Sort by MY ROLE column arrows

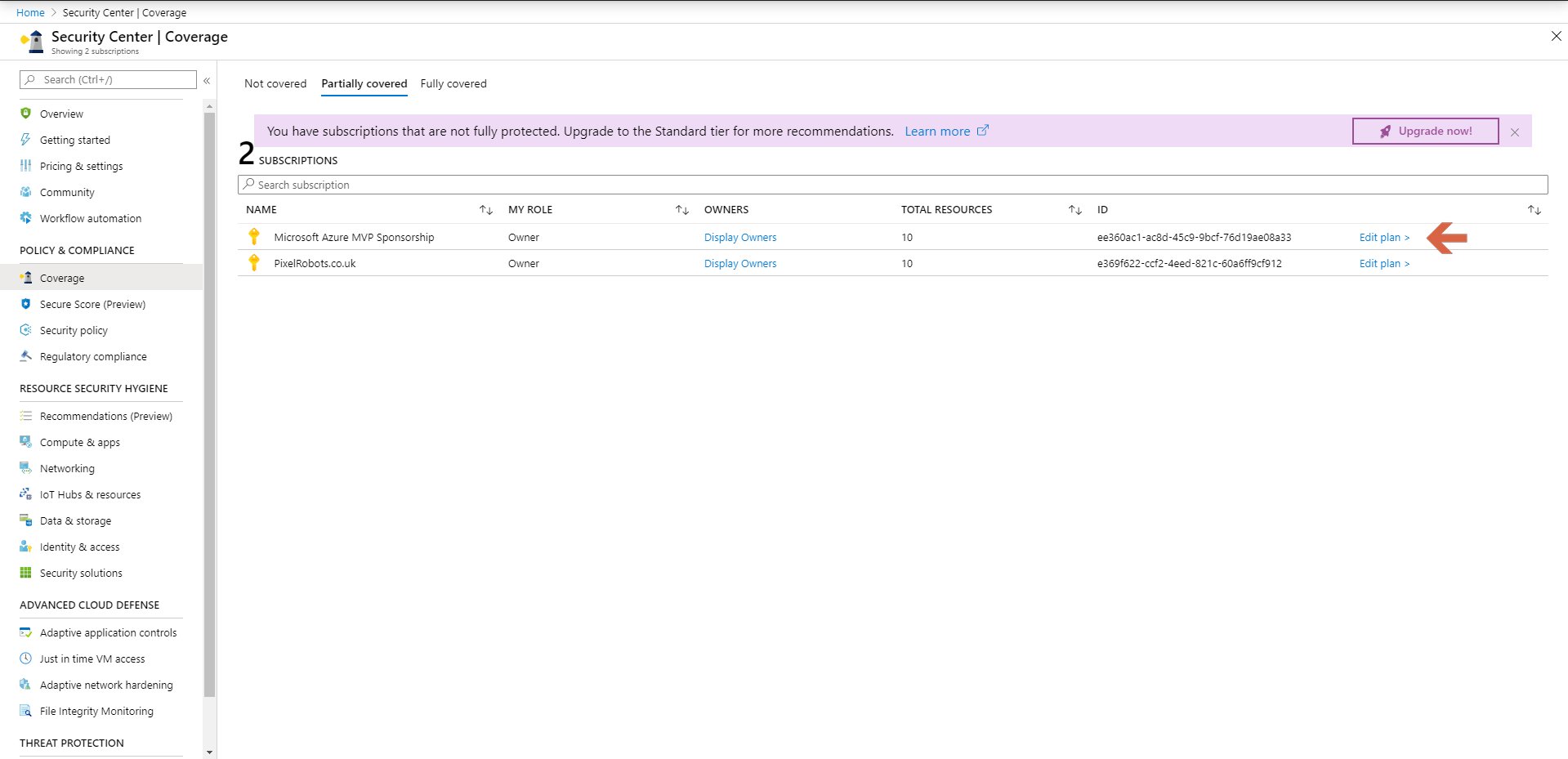pyautogui.click(x=682, y=210)
